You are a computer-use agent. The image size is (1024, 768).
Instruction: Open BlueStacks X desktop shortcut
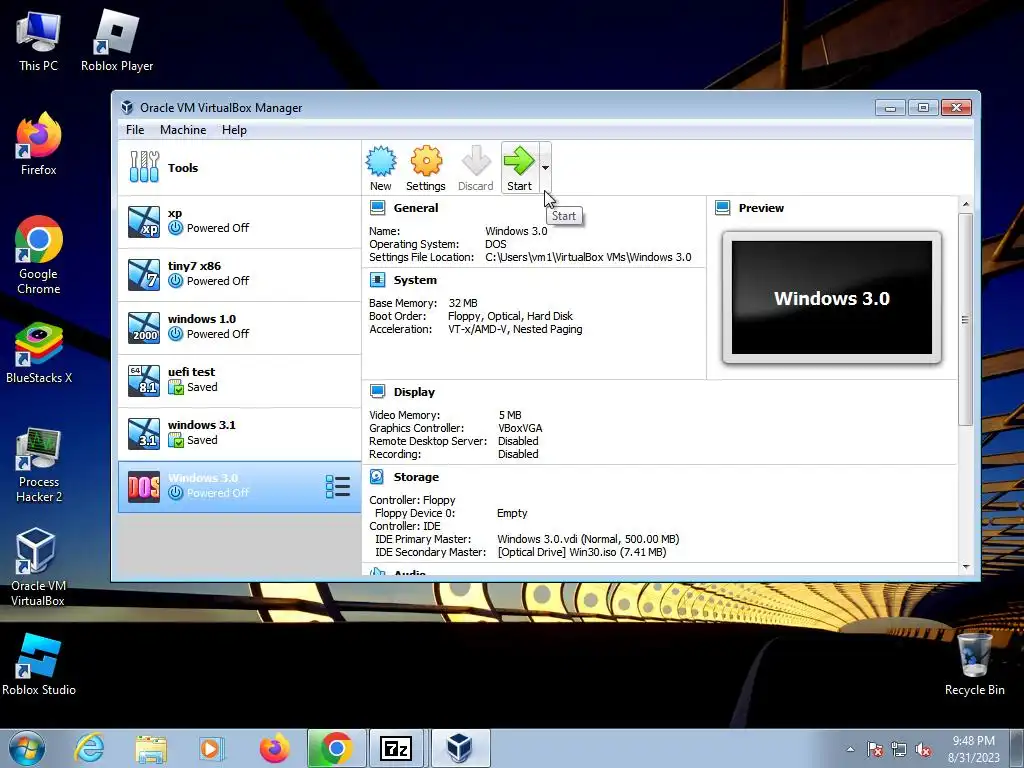click(39, 353)
